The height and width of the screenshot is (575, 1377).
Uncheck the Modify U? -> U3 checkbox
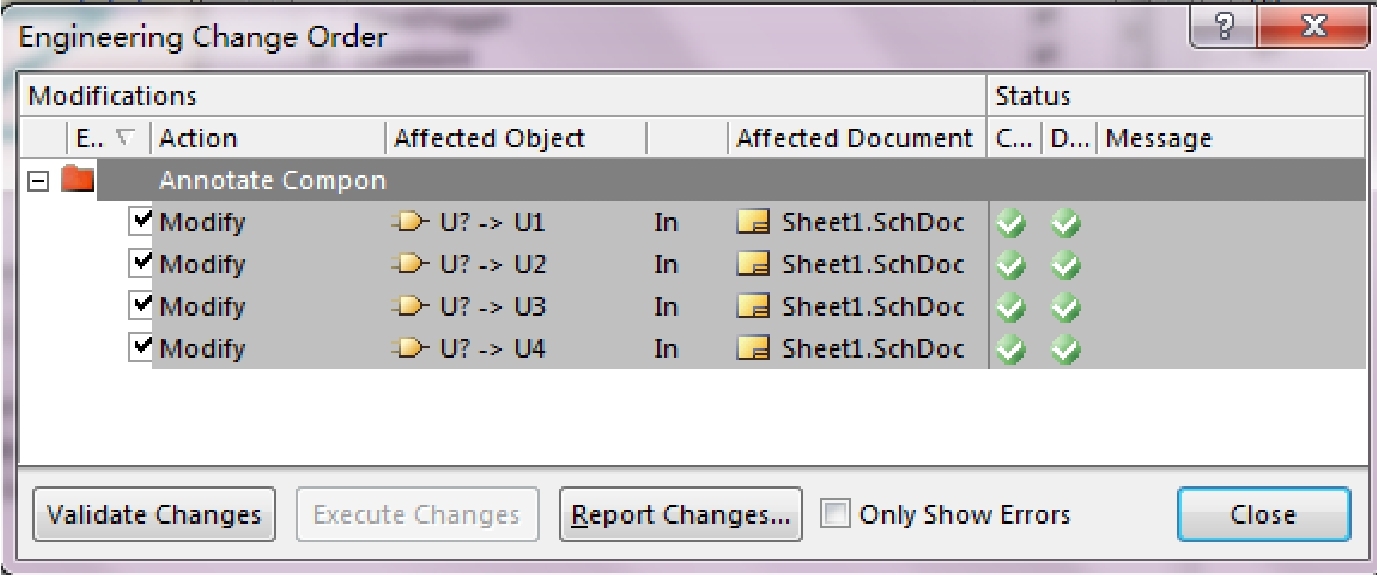[x=141, y=304]
